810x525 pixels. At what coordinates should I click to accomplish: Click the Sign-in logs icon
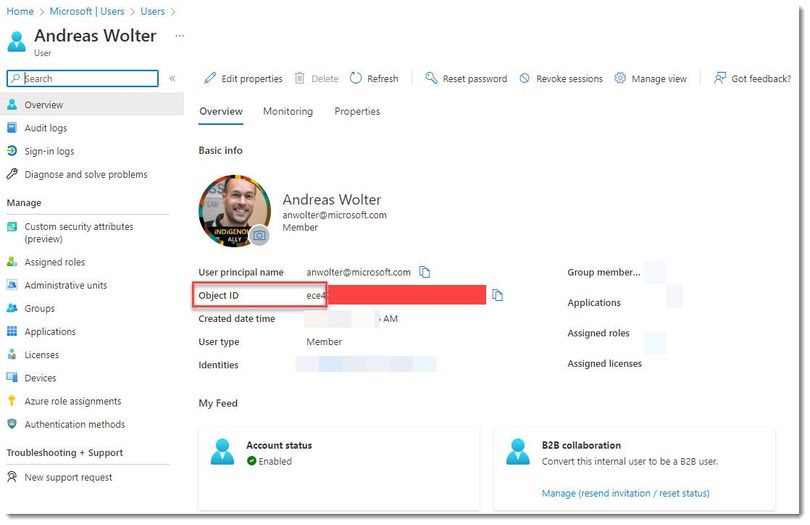[12, 151]
